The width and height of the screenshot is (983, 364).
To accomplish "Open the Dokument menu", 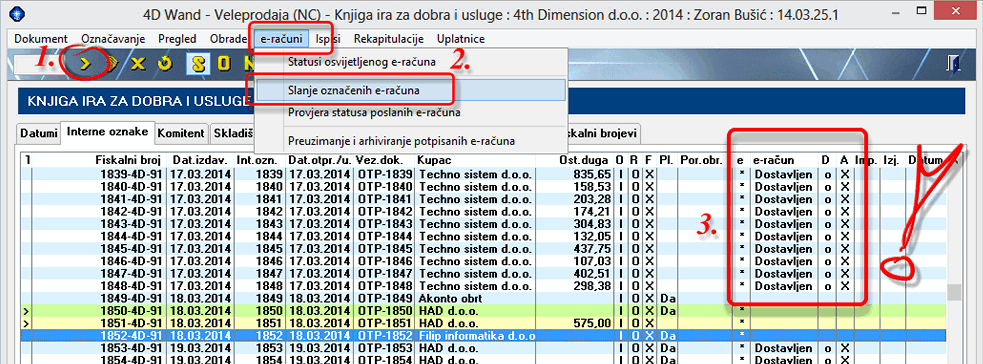I will pos(41,39).
